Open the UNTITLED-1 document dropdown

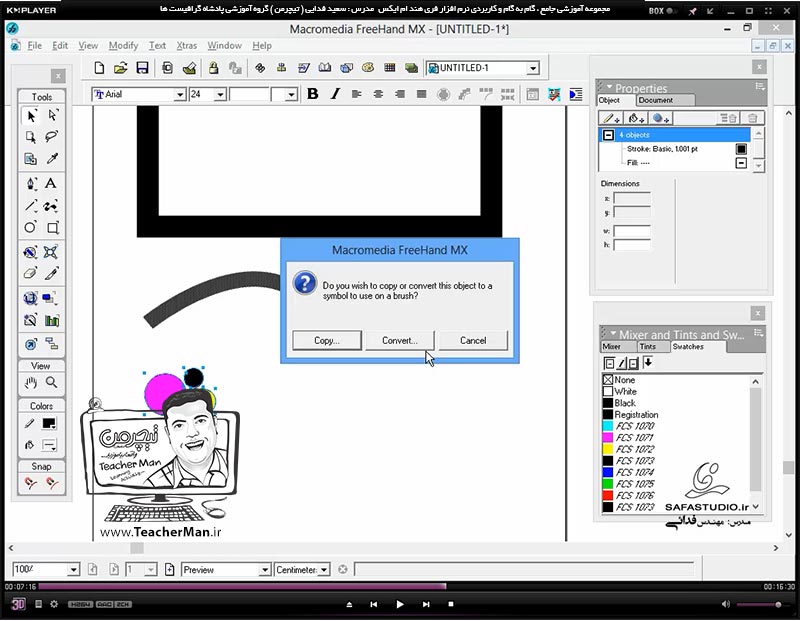[x=533, y=68]
